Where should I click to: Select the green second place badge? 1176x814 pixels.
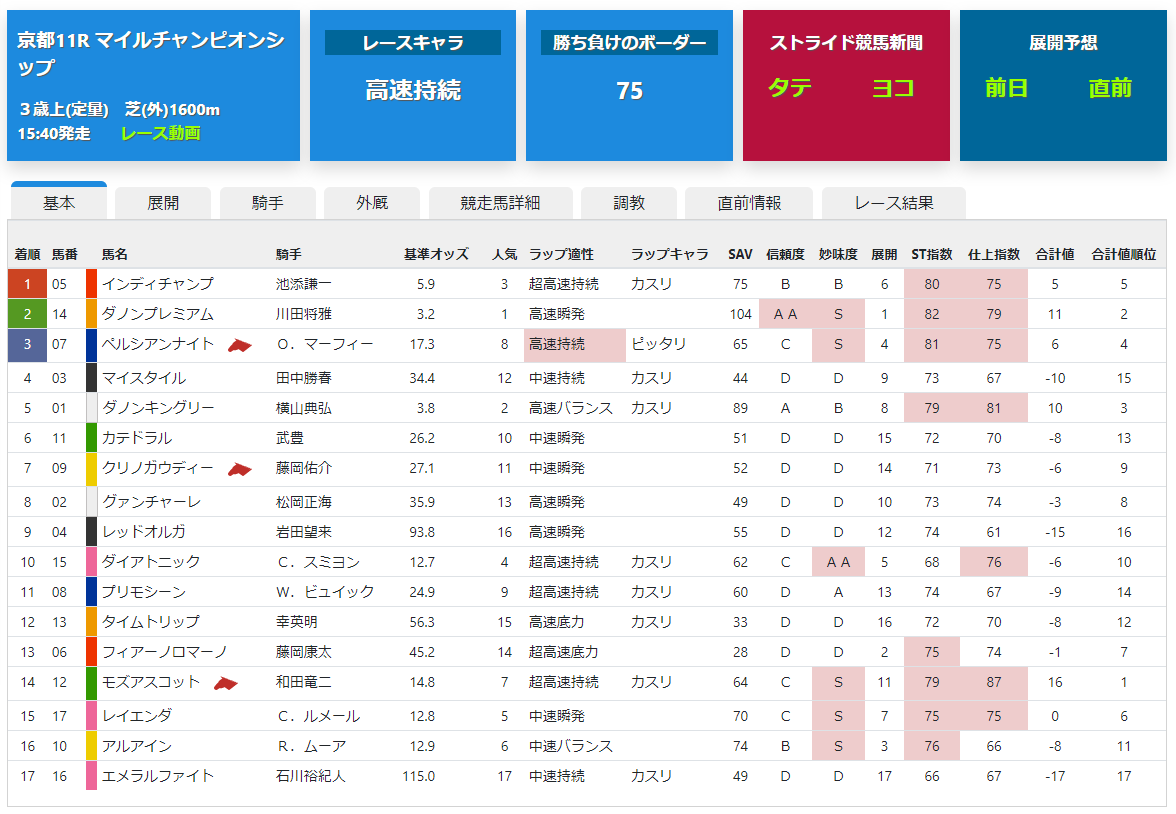pyautogui.click(x=27, y=314)
